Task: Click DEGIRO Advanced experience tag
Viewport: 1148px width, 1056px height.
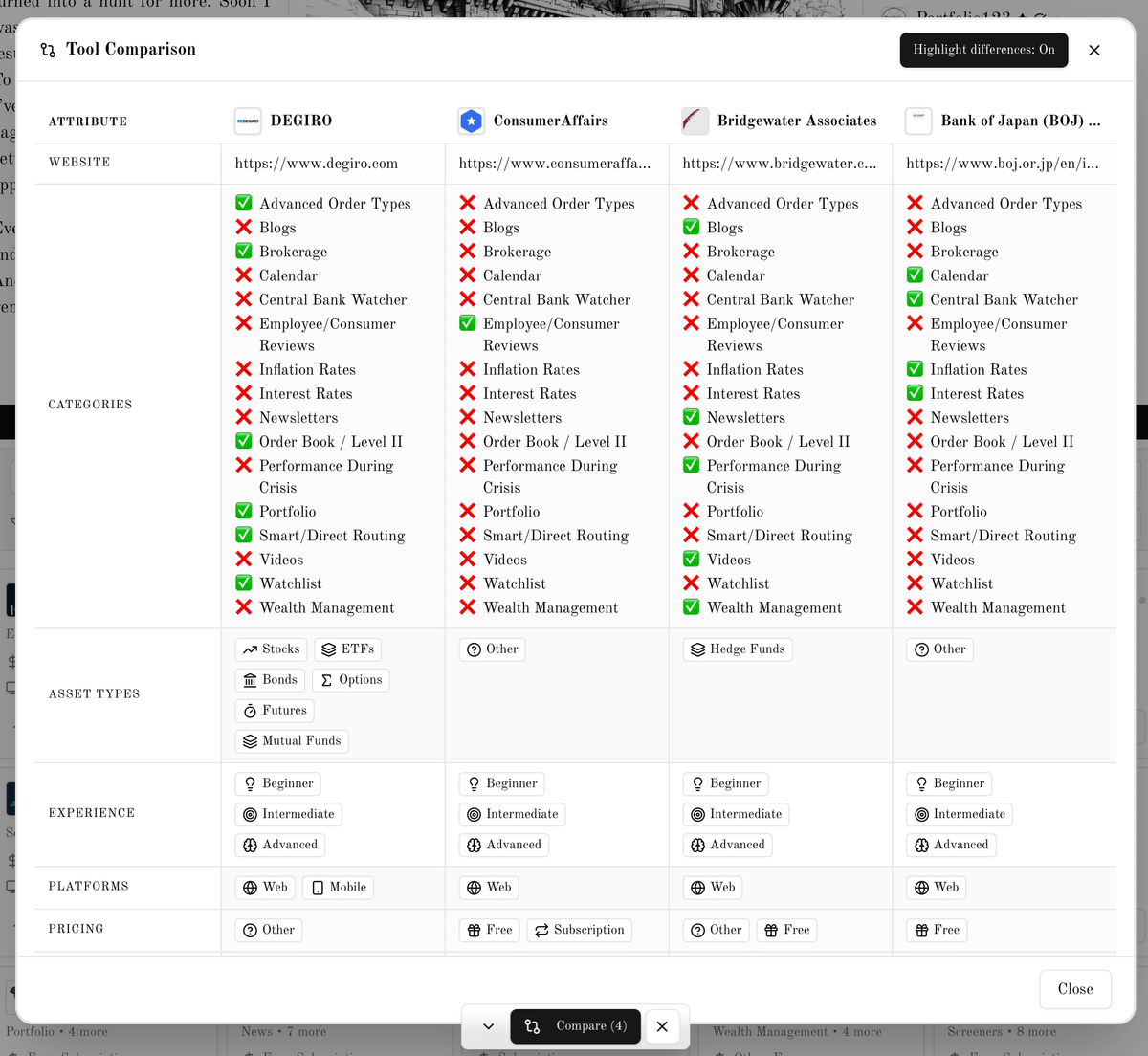Action: point(279,846)
